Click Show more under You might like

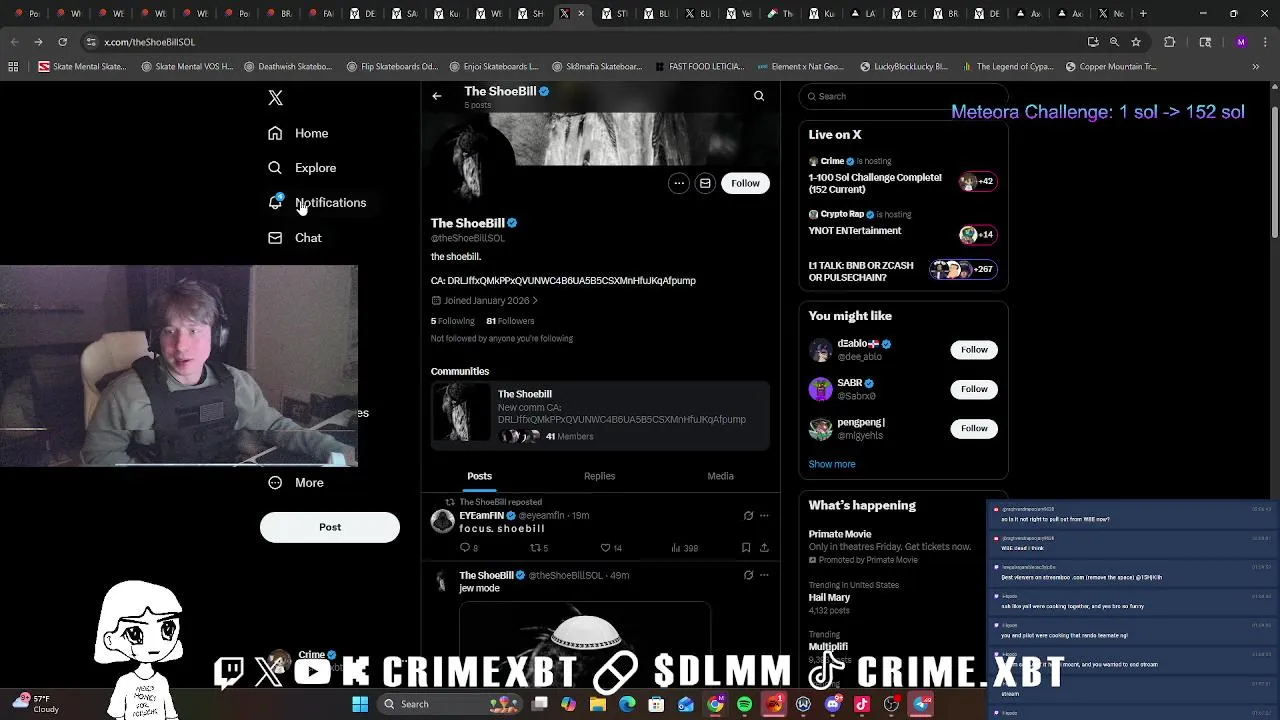[x=832, y=464]
